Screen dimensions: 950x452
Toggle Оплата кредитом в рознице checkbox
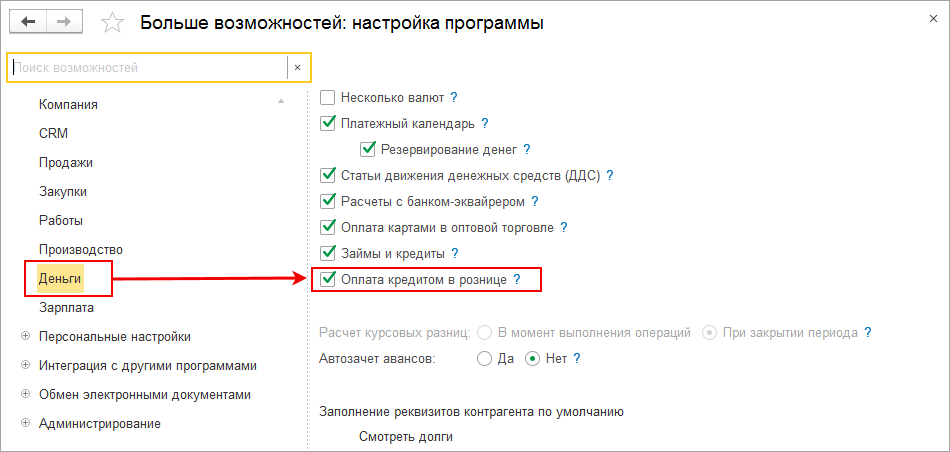tap(327, 280)
